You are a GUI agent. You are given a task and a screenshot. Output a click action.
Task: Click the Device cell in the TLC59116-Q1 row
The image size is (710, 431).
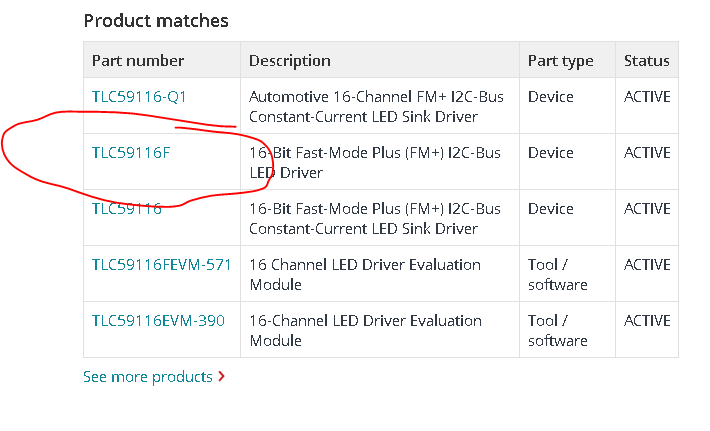551,97
